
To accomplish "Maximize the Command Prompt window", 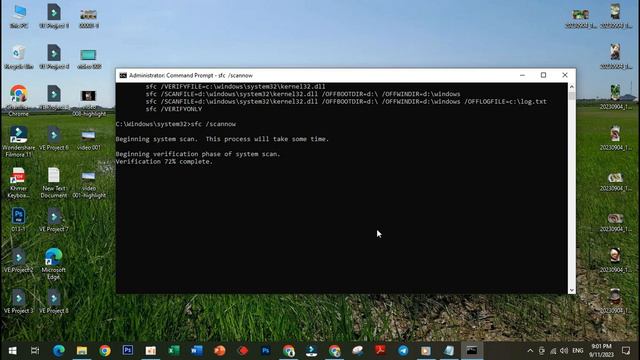I will [x=543, y=76].
